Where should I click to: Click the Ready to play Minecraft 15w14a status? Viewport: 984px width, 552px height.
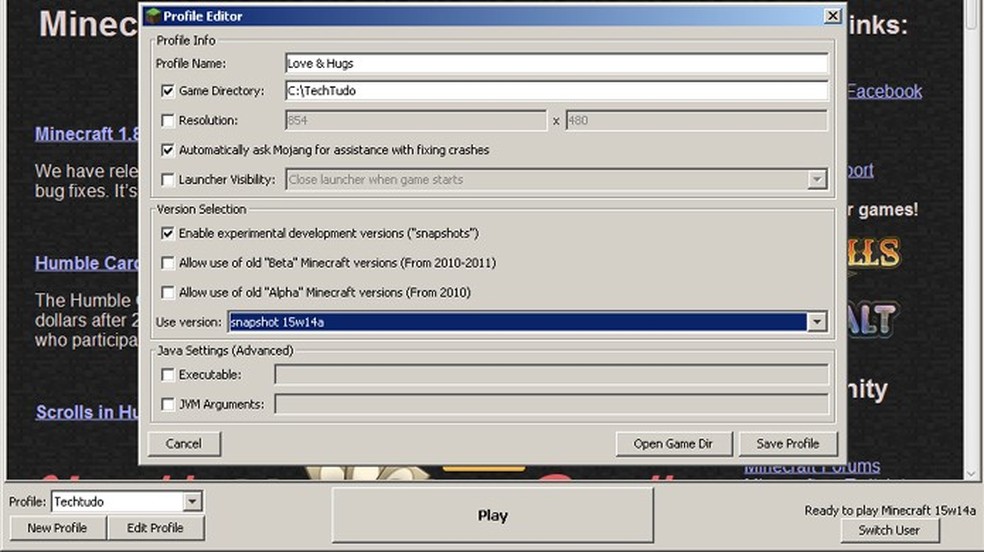coord(890,511)
